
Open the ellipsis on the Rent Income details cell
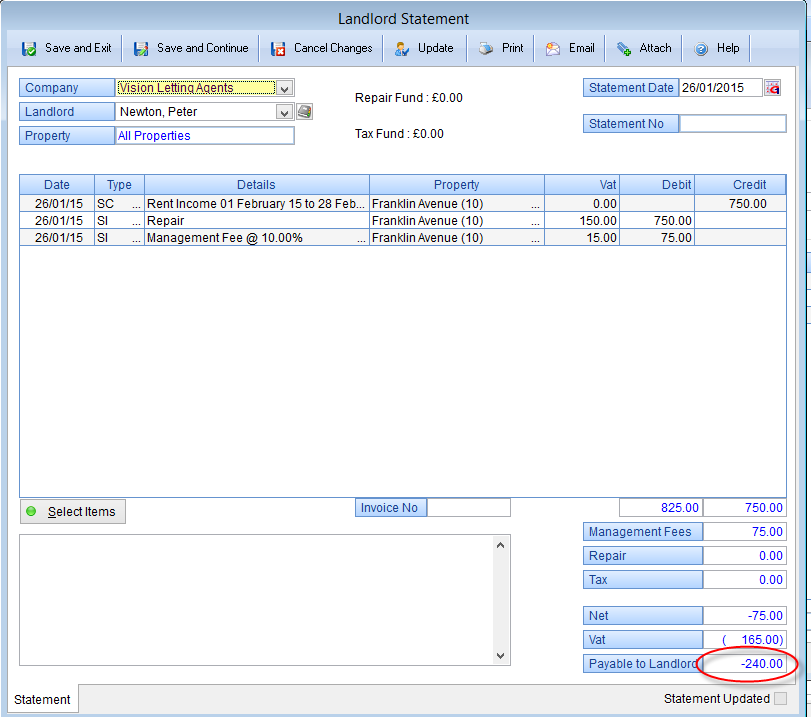pos(361,204)
